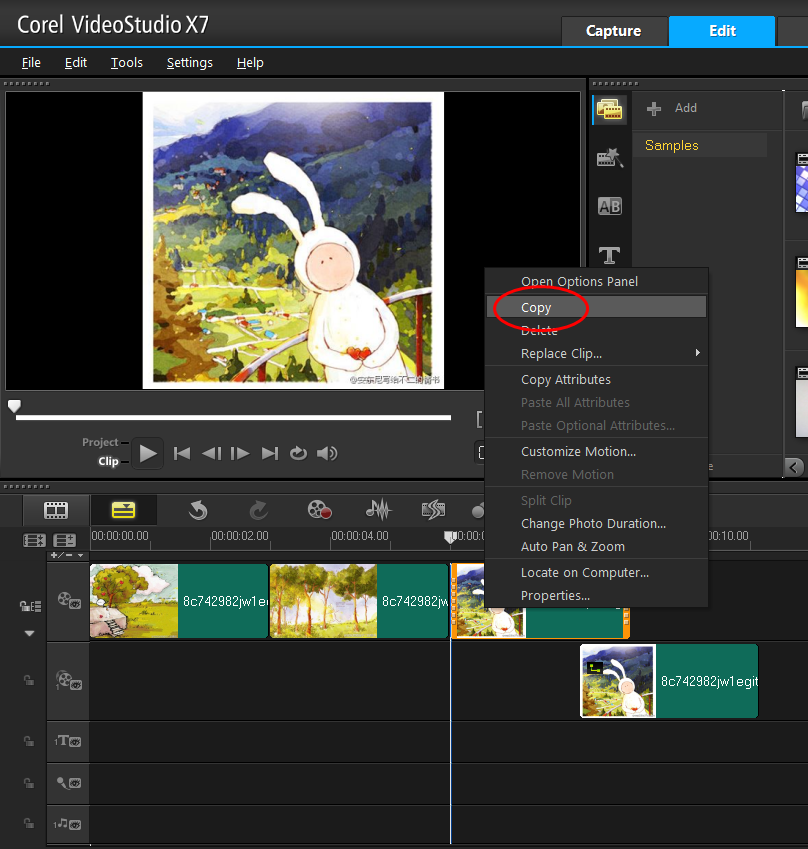Choose Locate on Computer menu entry

click(596, 573)
